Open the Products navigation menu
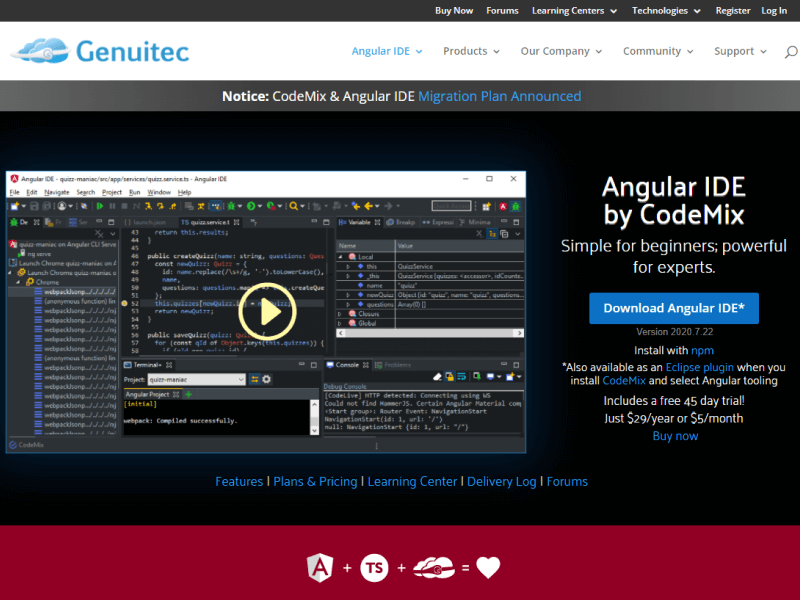800x600 pixels. click(471, 51)
